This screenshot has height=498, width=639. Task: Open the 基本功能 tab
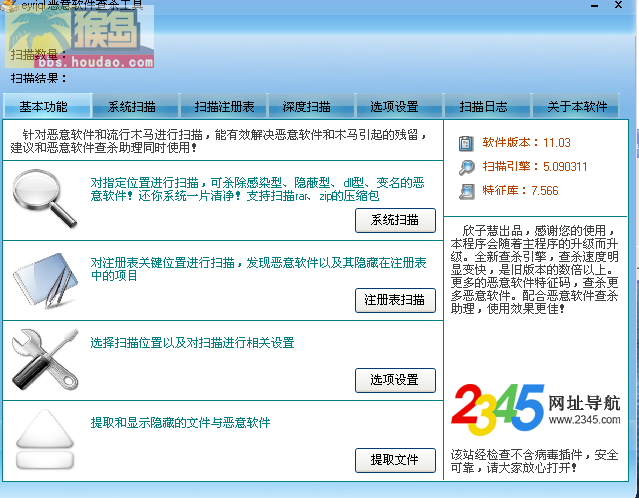[47, 106]
